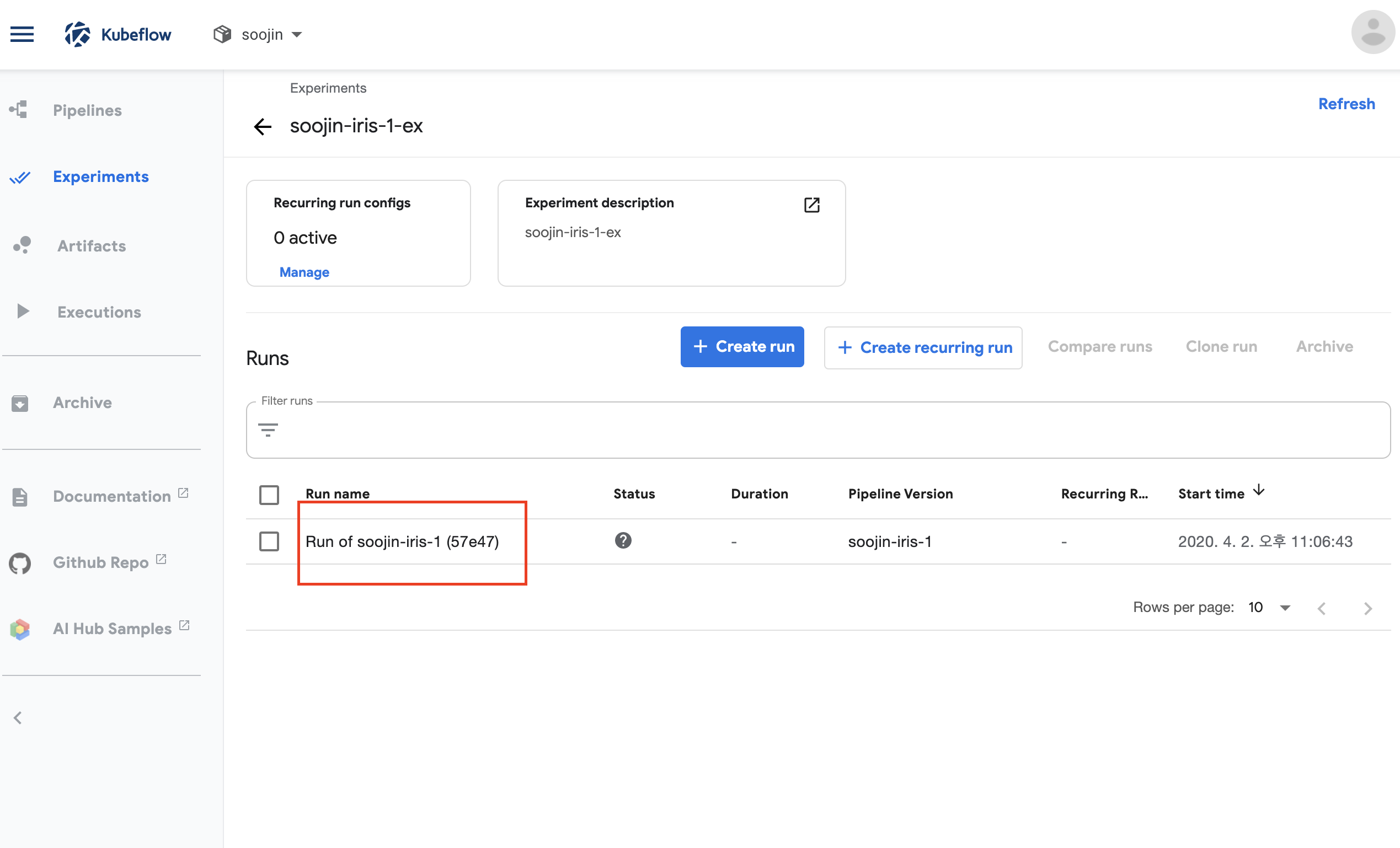Click the Github Repo octocat icon

[20, 563]
